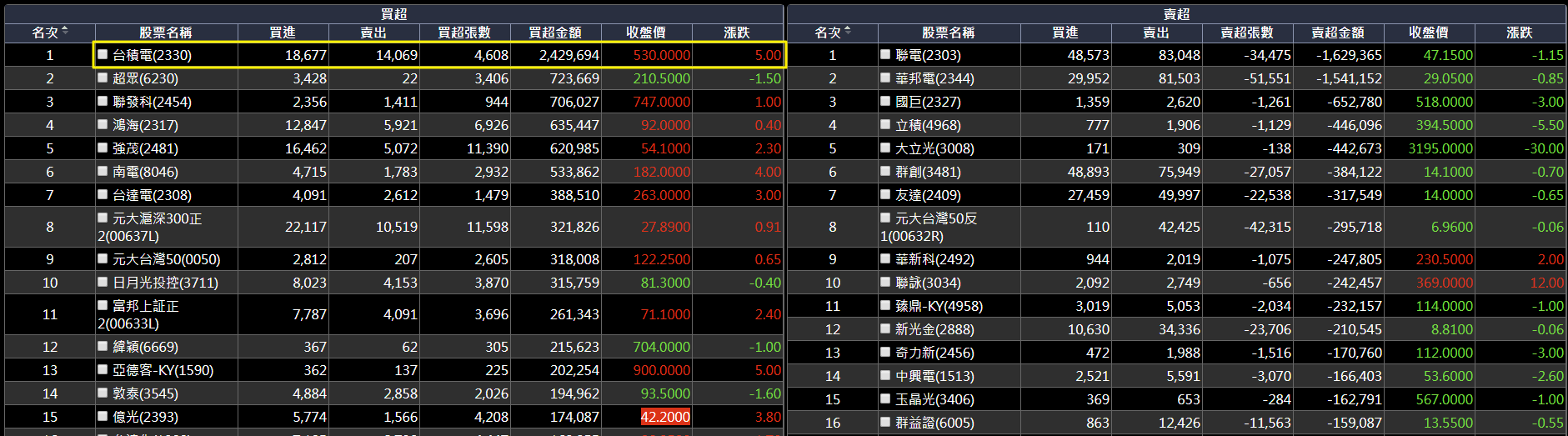The width and height of the screenshot is (1568, 436).
Task: Tick the checkbox for 敦泰(3545)
Action: click(103, 393)
